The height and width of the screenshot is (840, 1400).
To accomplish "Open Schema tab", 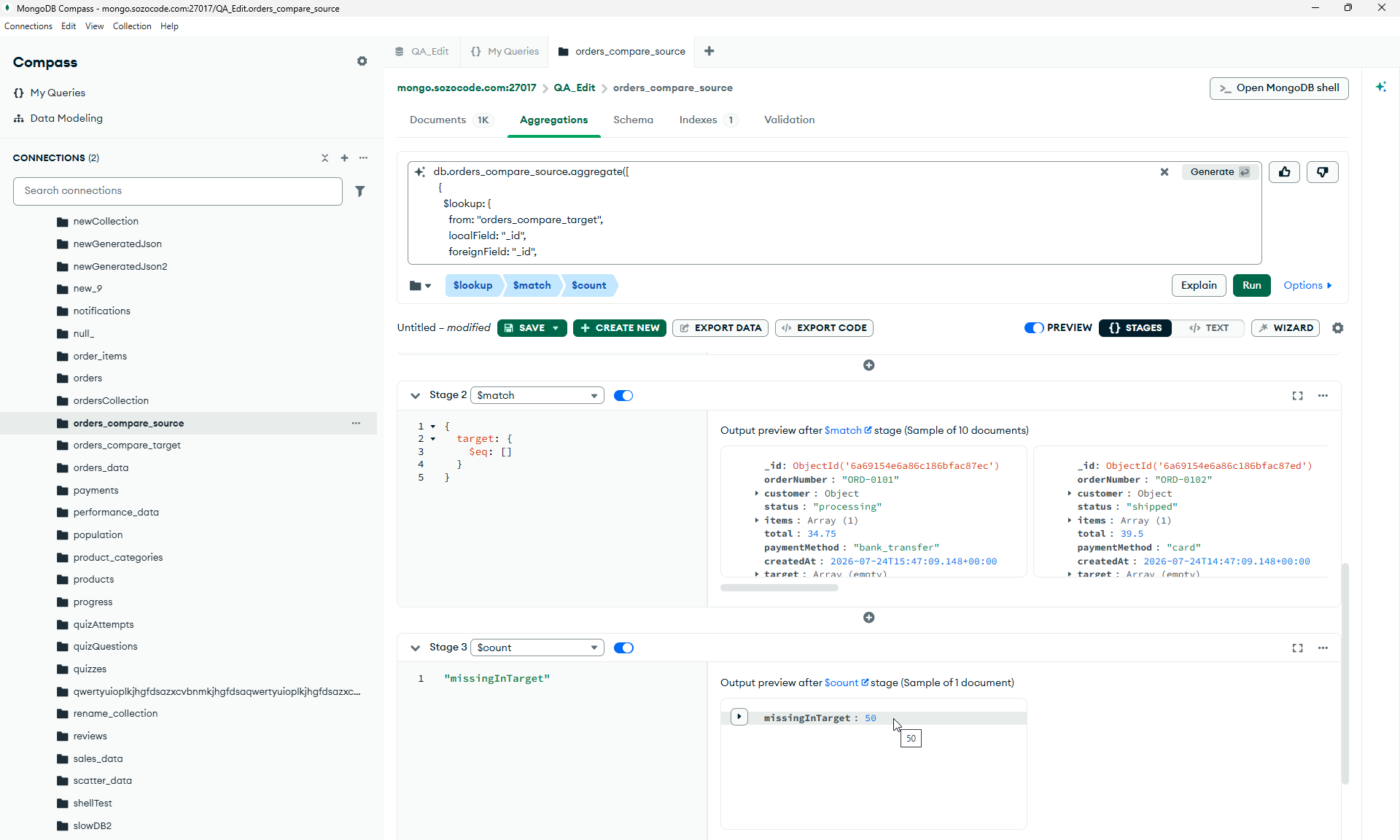I will 633,120.
